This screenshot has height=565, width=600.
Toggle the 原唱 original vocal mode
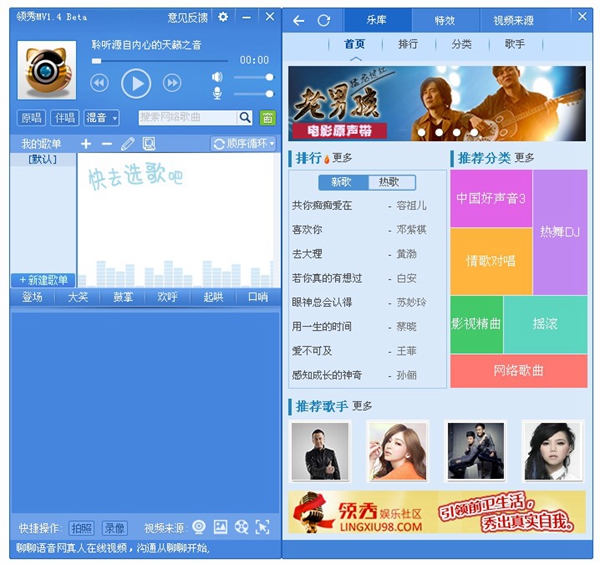tap(31, 118)
